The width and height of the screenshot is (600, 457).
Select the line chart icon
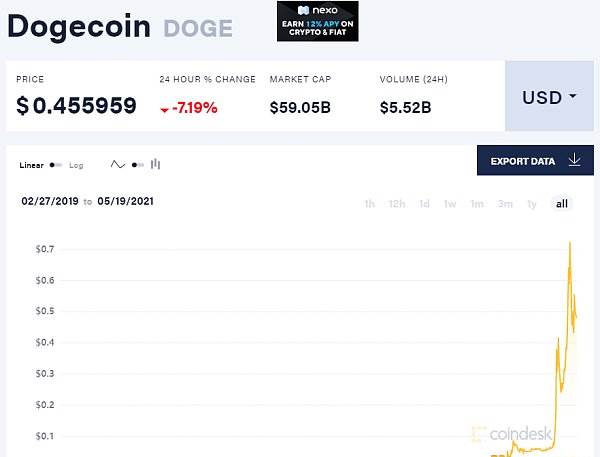click(117, 165)
